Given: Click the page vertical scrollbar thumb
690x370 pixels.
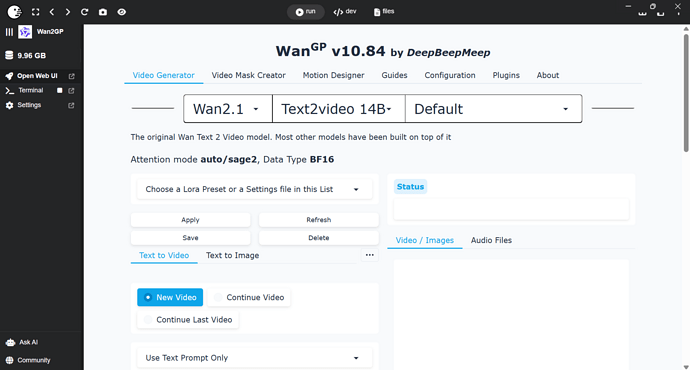Looking at the screenshot, I should 686,93.
